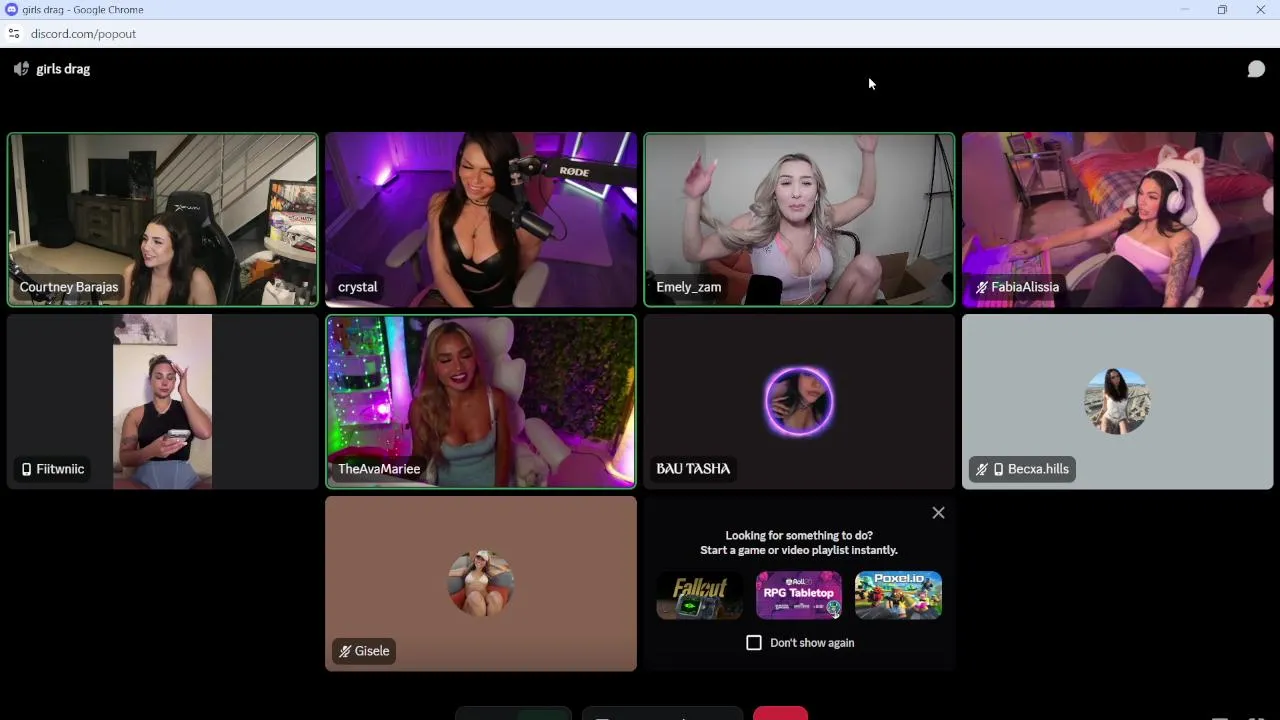Focus crystal's video tile
The image size is (1280, 720).
coord(480,219)
